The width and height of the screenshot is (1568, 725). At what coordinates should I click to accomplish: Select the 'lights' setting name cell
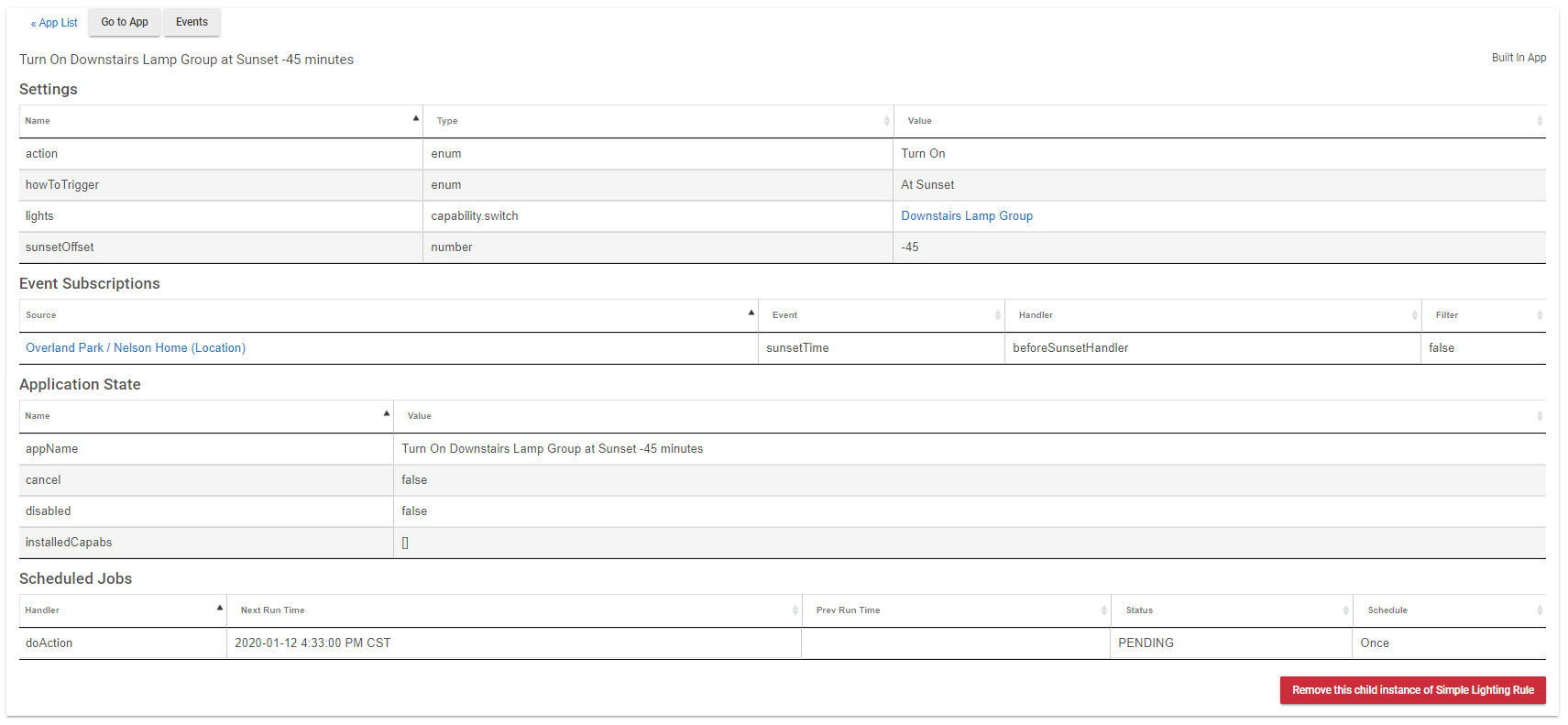coord(221,216)
